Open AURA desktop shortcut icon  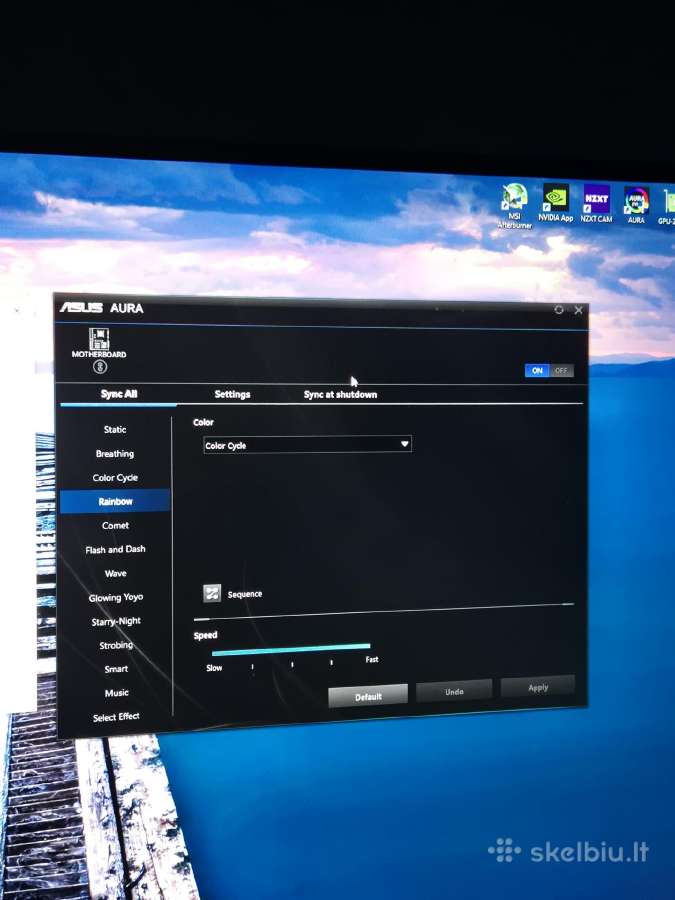(636, 205)
